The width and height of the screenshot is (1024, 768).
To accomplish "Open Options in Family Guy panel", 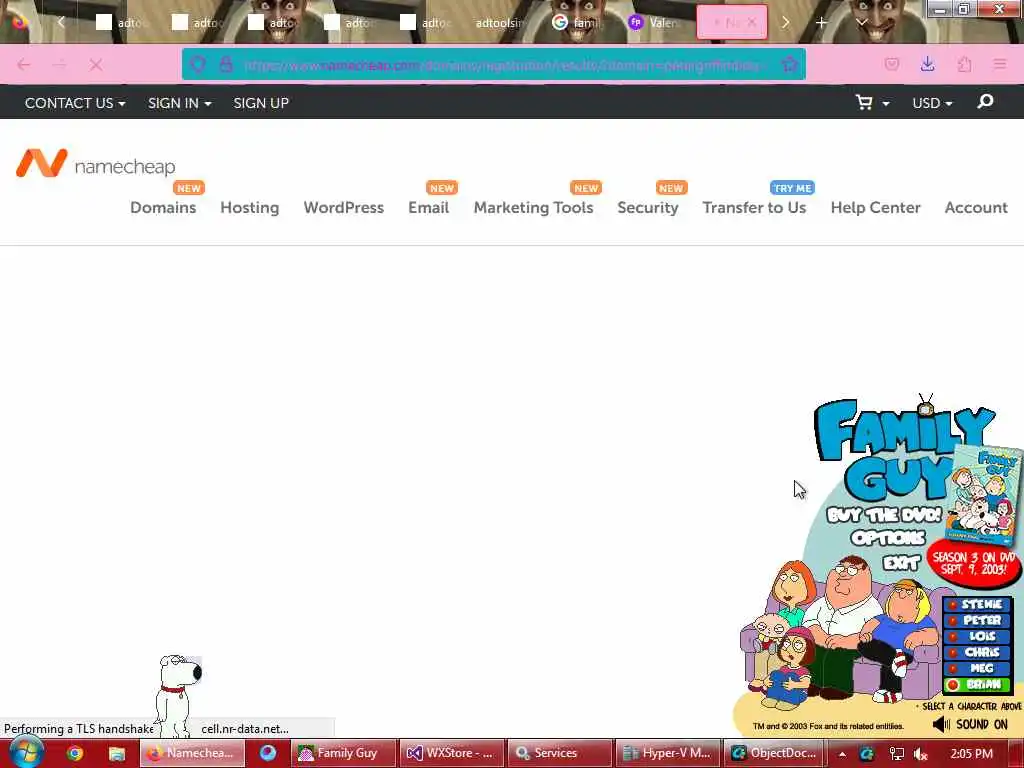I will [888, 538].
